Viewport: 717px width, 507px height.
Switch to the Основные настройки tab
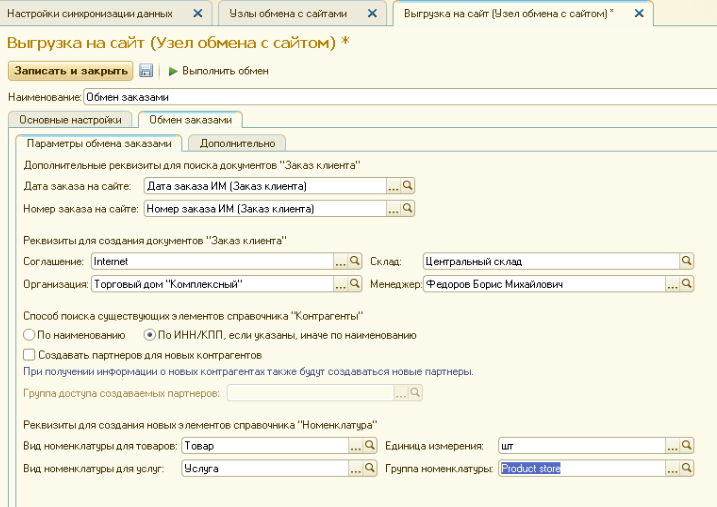[x=69, y=120]
